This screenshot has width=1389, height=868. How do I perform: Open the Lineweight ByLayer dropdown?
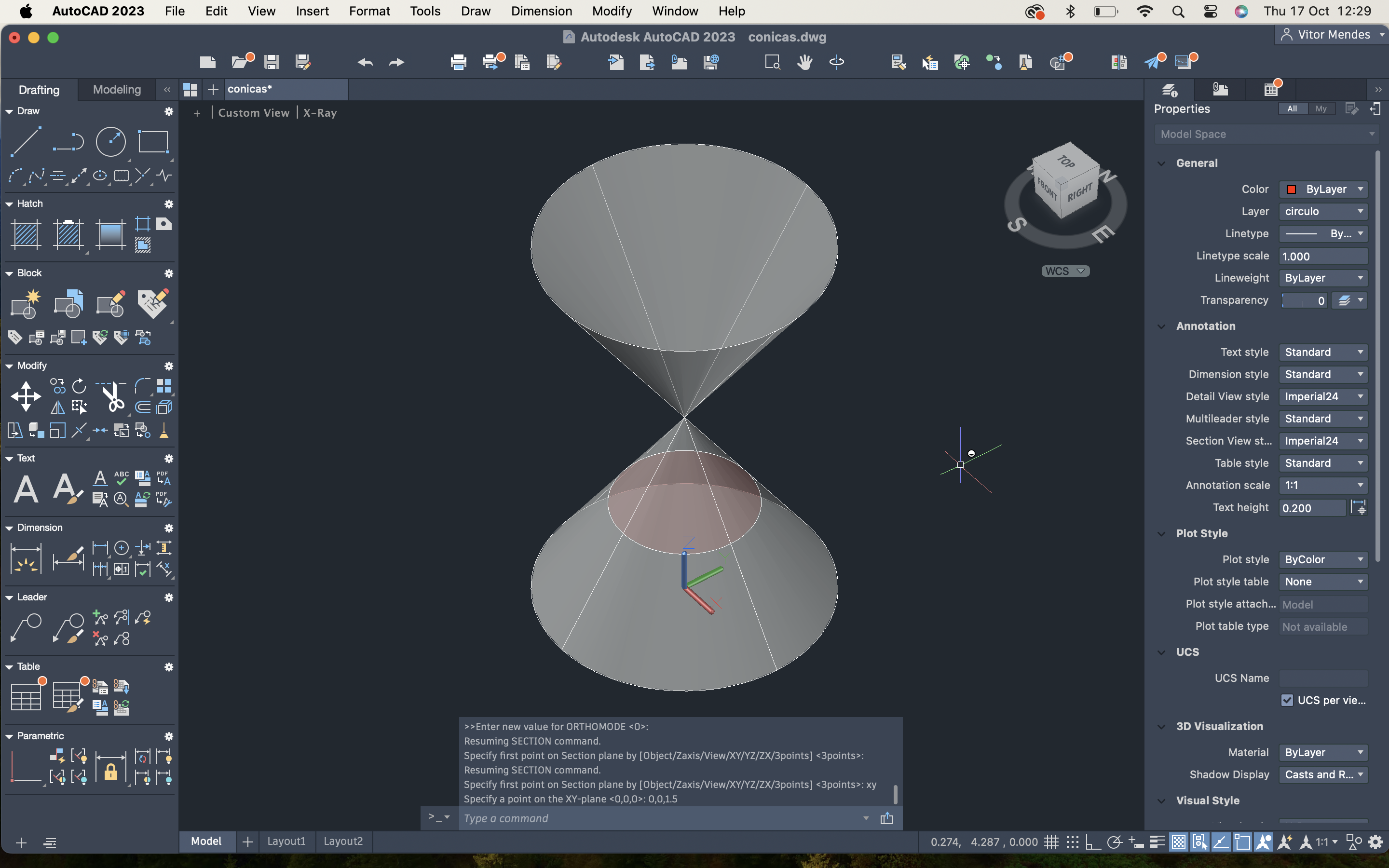tap(1323, 278)
